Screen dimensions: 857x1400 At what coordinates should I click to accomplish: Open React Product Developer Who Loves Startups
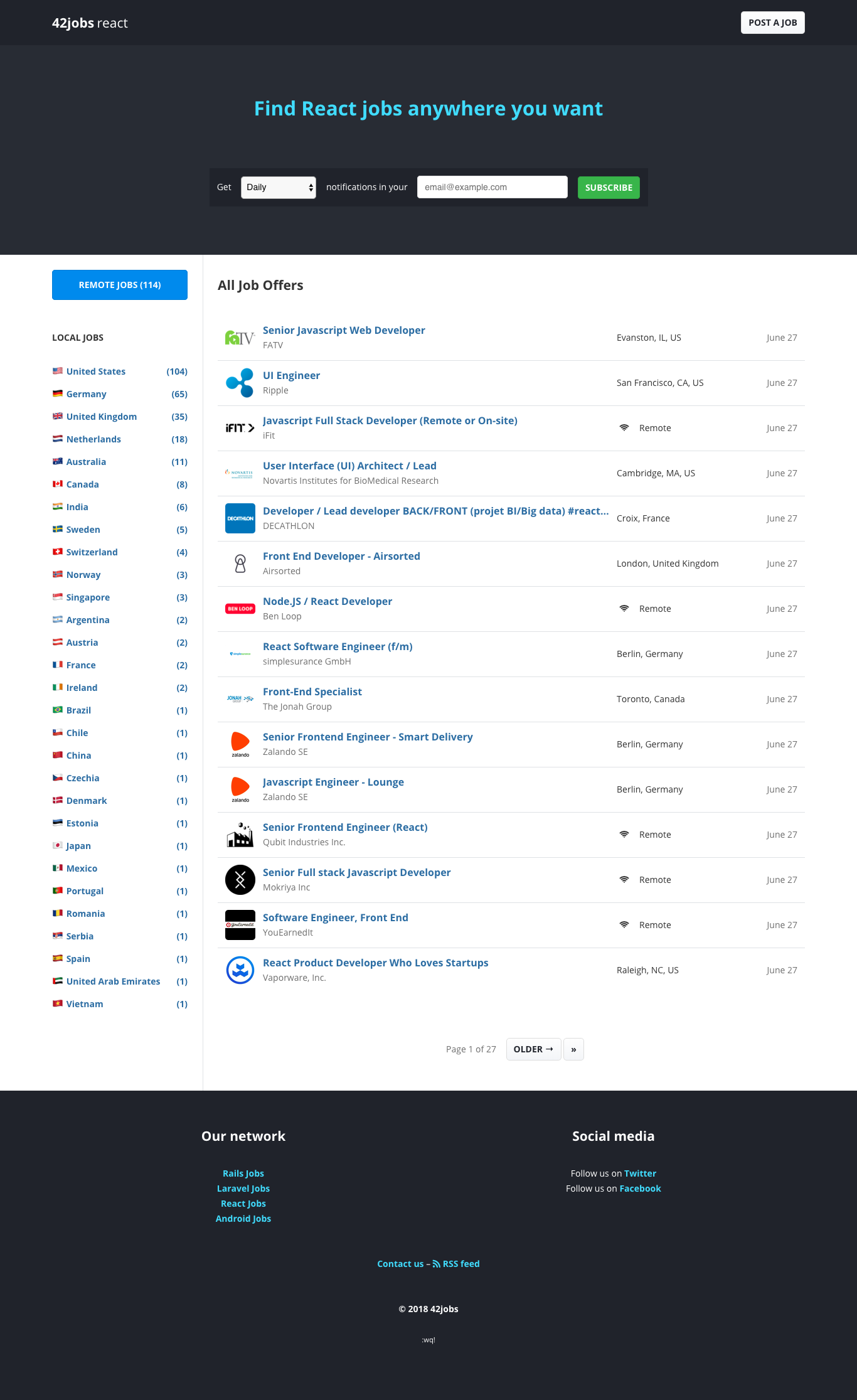pyautogui.click(x=375, y=963)
